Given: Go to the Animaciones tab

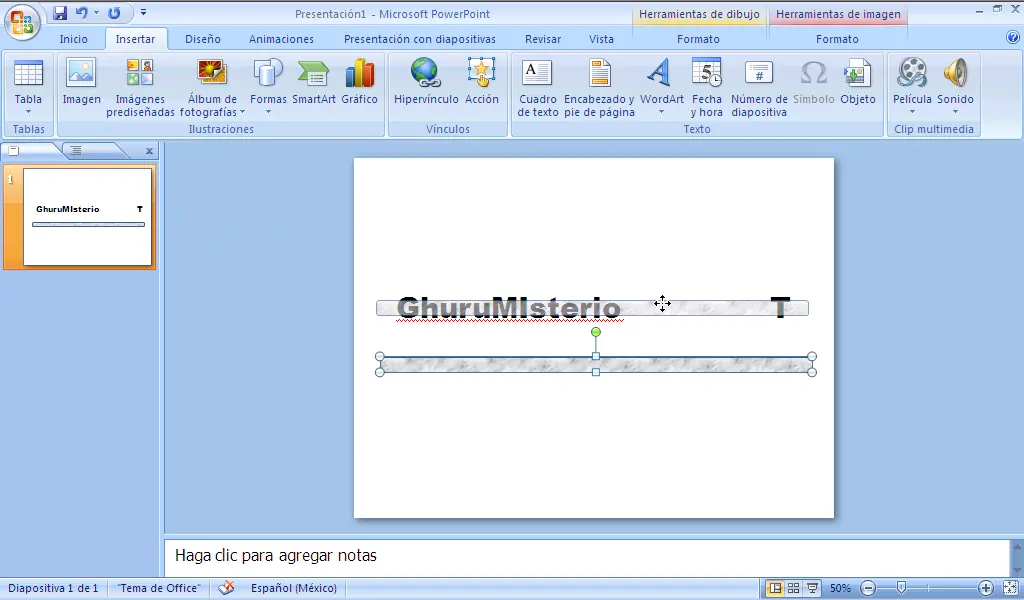Looking at the screenshot, I should click(x=281, y=39).
